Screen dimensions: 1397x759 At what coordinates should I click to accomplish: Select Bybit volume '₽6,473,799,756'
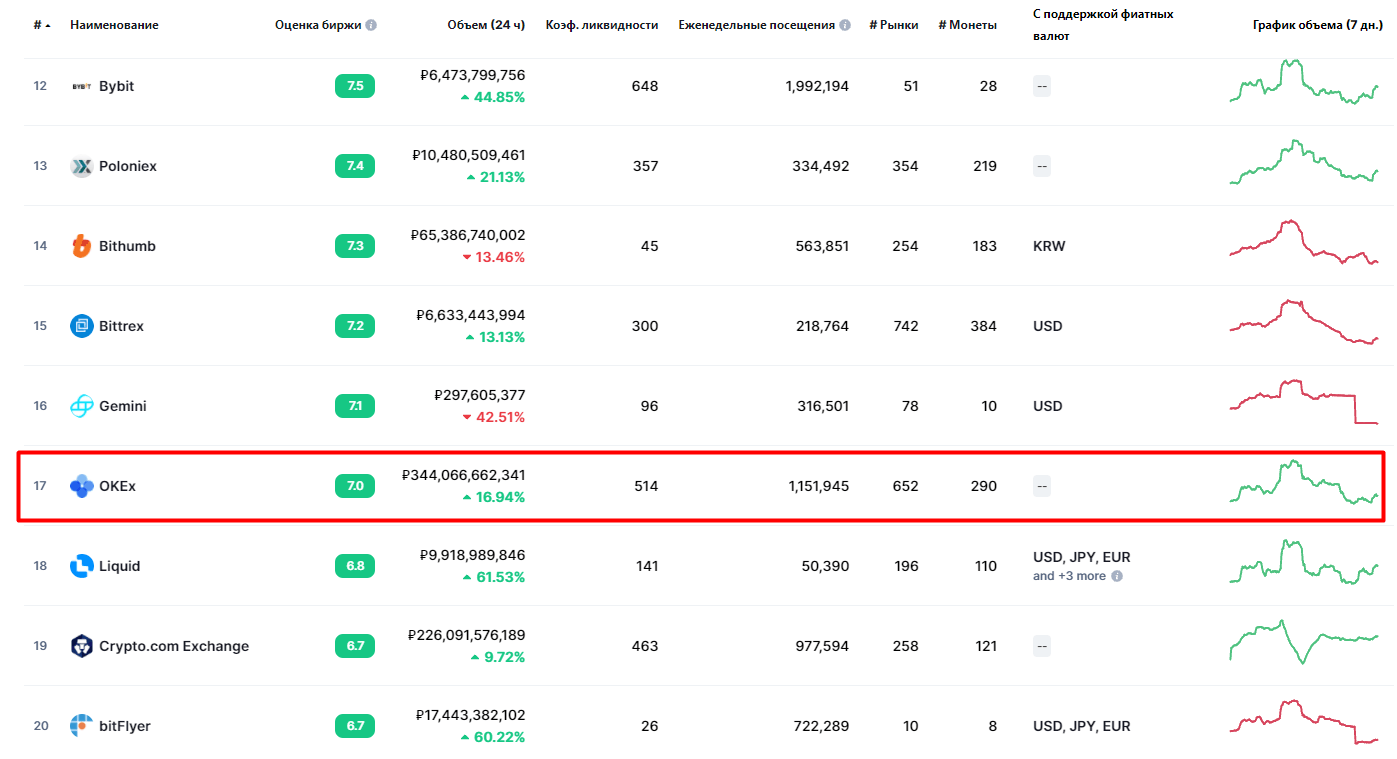point(473,75)
